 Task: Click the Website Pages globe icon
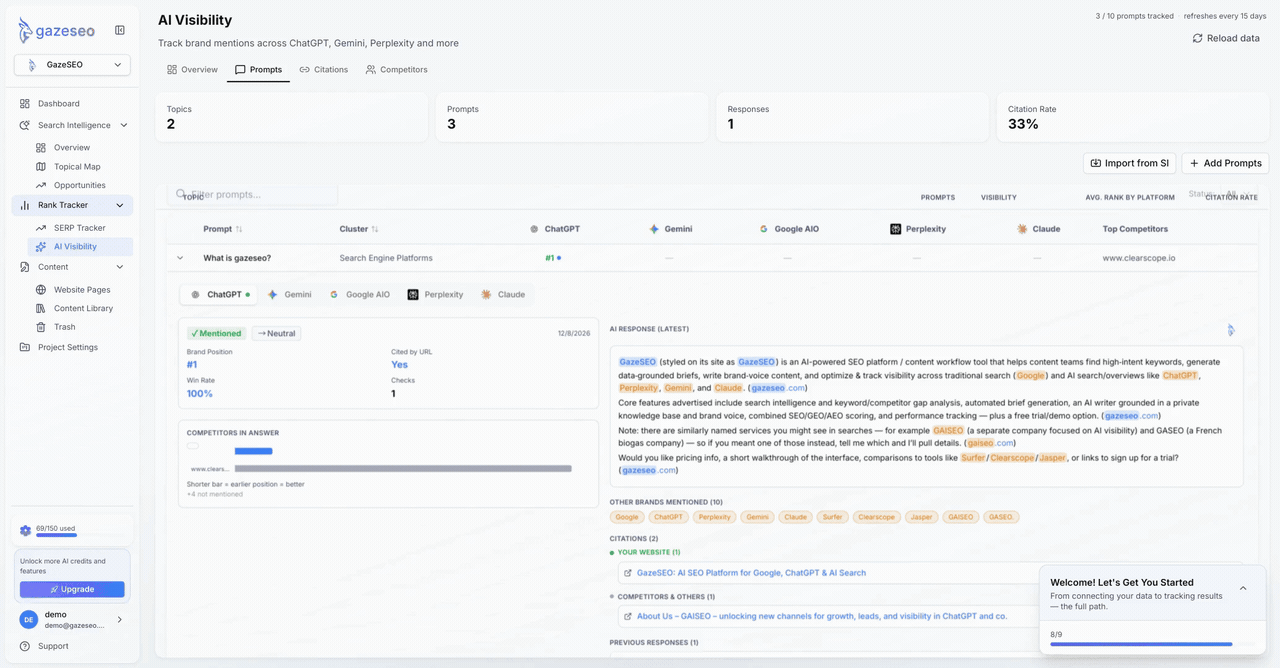[41, 290]
